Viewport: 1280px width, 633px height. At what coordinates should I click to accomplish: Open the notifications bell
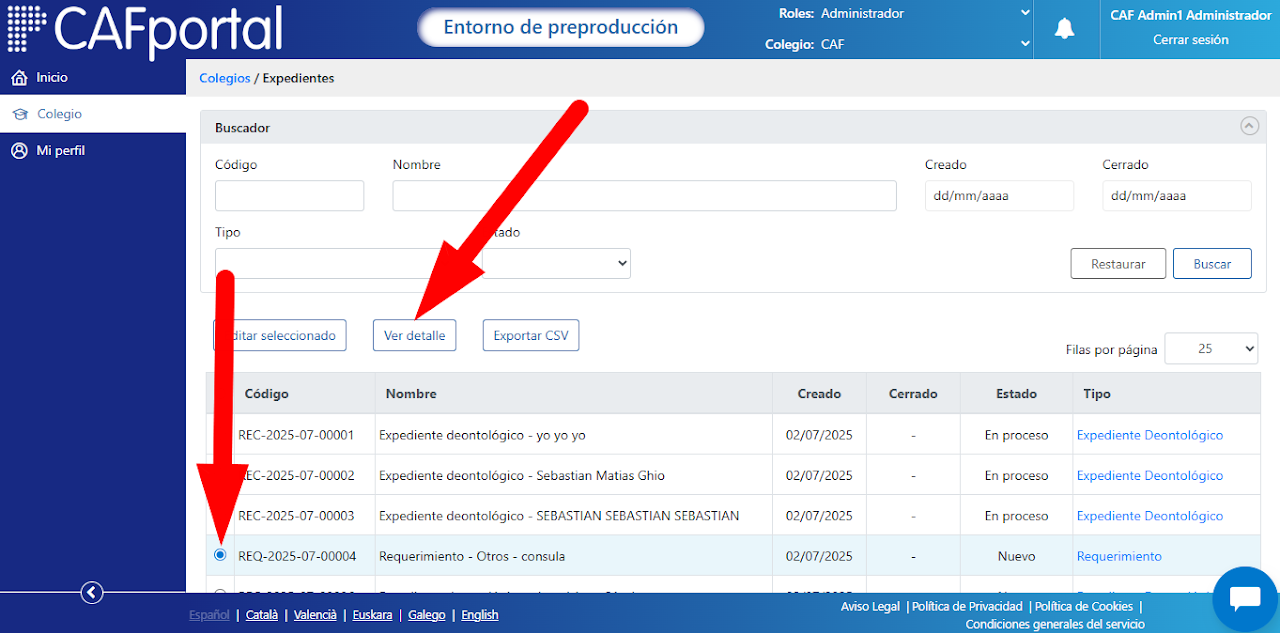[x=1064, y=29]
